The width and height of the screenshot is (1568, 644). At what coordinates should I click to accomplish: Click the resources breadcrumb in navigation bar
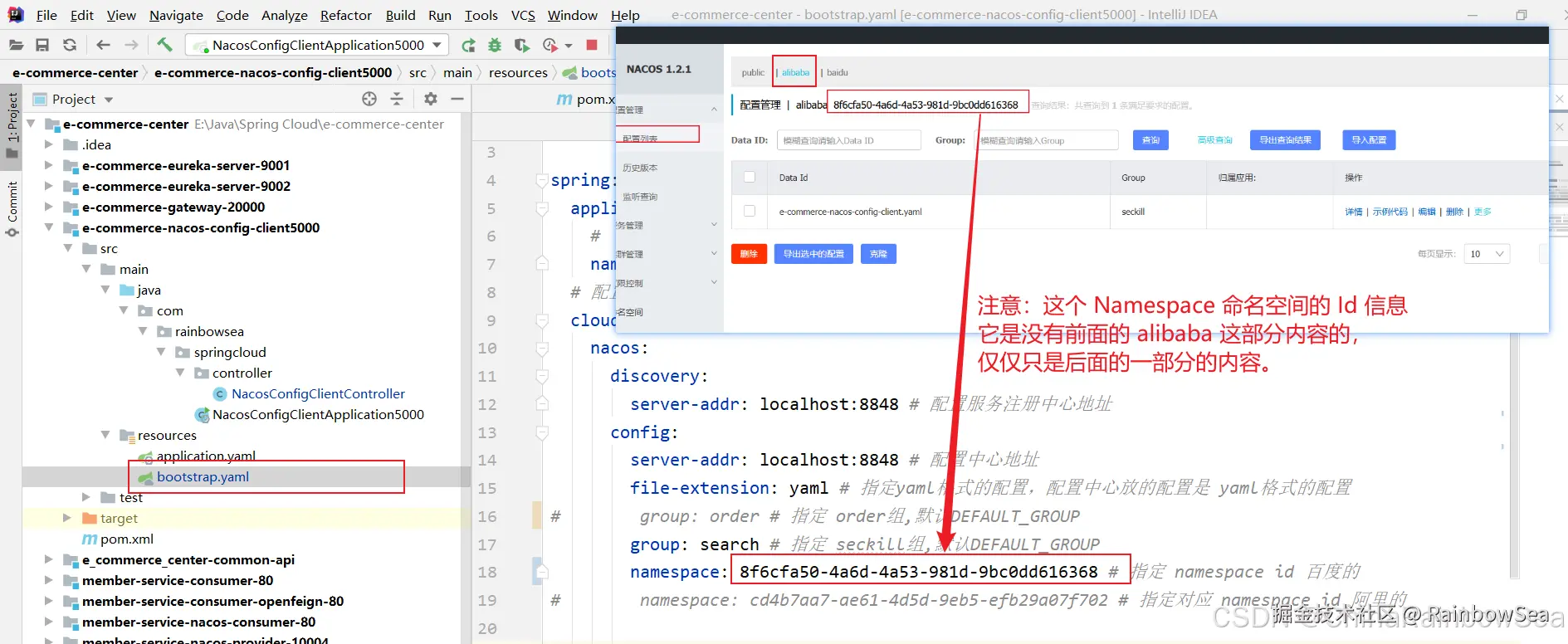[x=518, y=72]
